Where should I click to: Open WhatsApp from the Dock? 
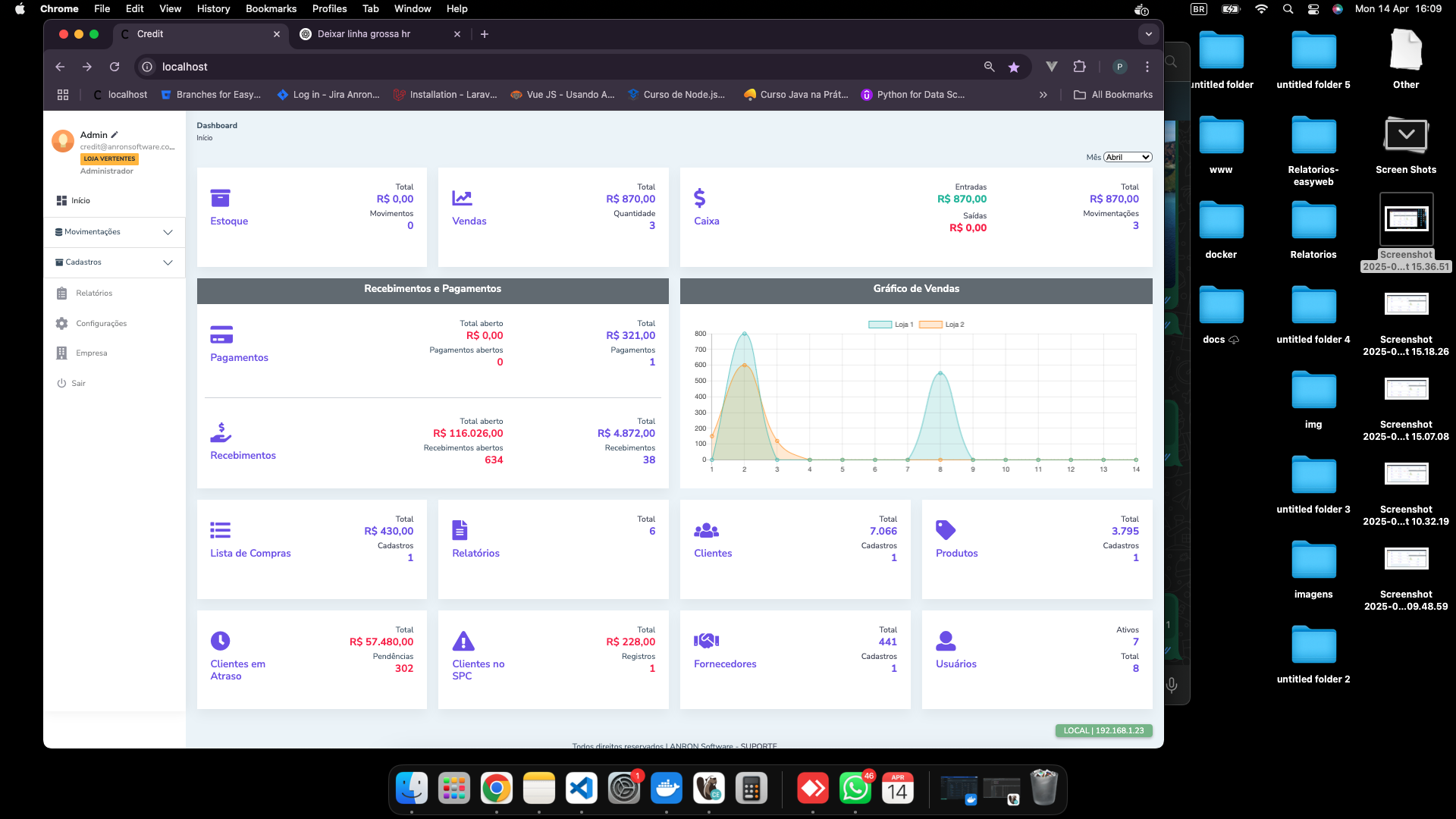click(x=855, y=789)
